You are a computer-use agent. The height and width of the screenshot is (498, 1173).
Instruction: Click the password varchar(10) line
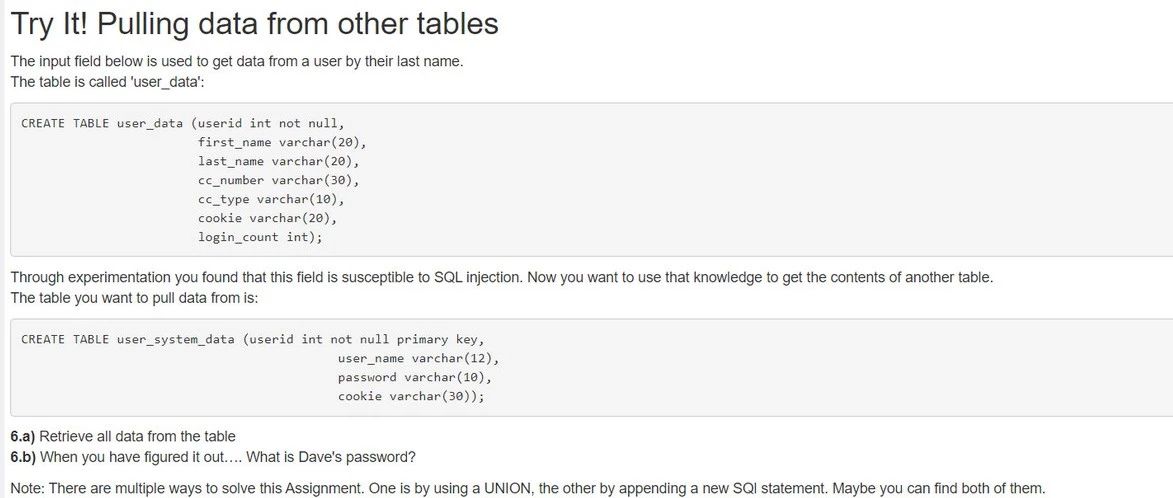(x=414, y=378)
